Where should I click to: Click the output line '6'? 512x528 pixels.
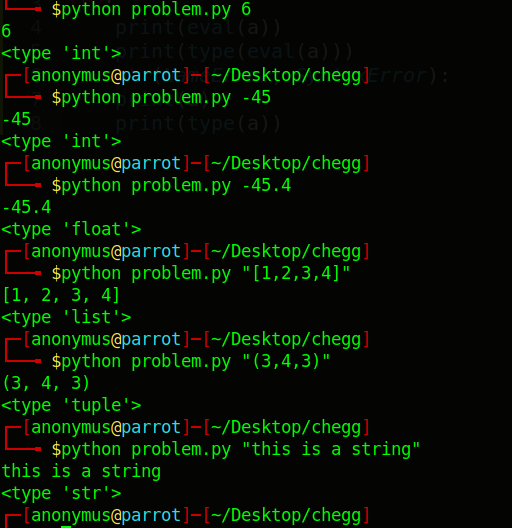click(6, 31)
